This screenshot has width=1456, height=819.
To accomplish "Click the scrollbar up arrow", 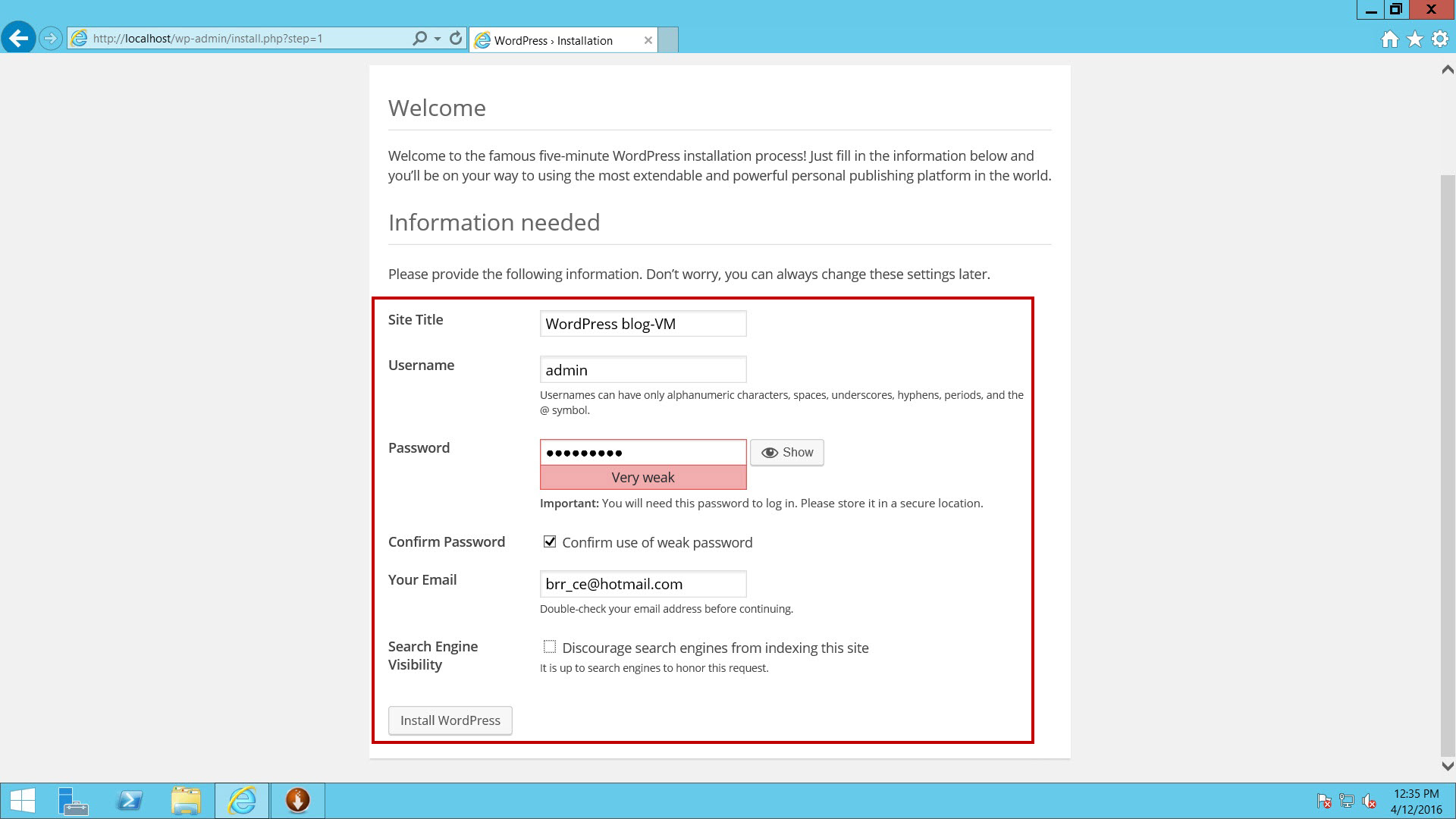I will coord(1448,70).
